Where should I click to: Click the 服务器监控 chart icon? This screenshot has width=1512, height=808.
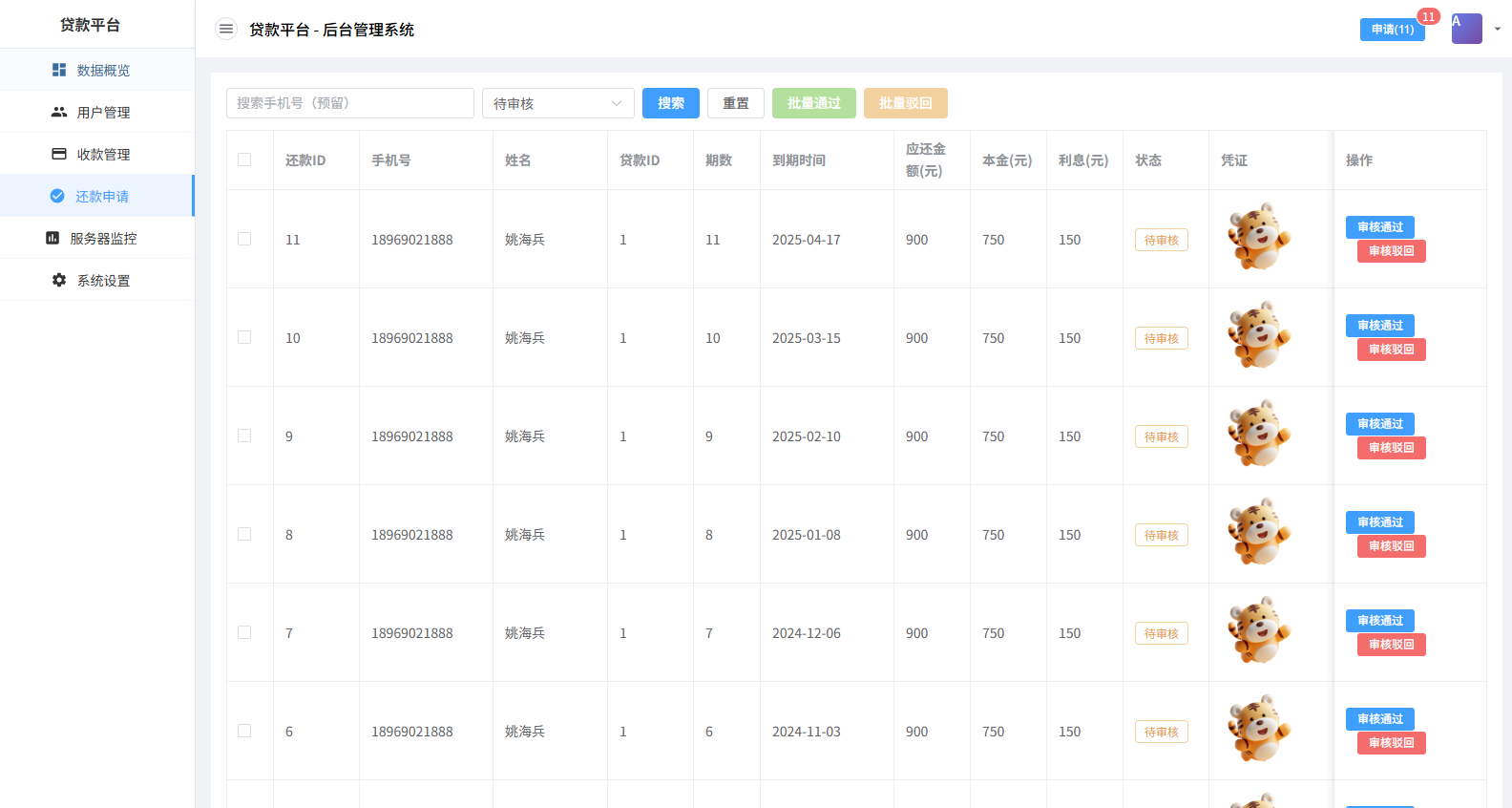pyautogui.click(x=52, y=238)
